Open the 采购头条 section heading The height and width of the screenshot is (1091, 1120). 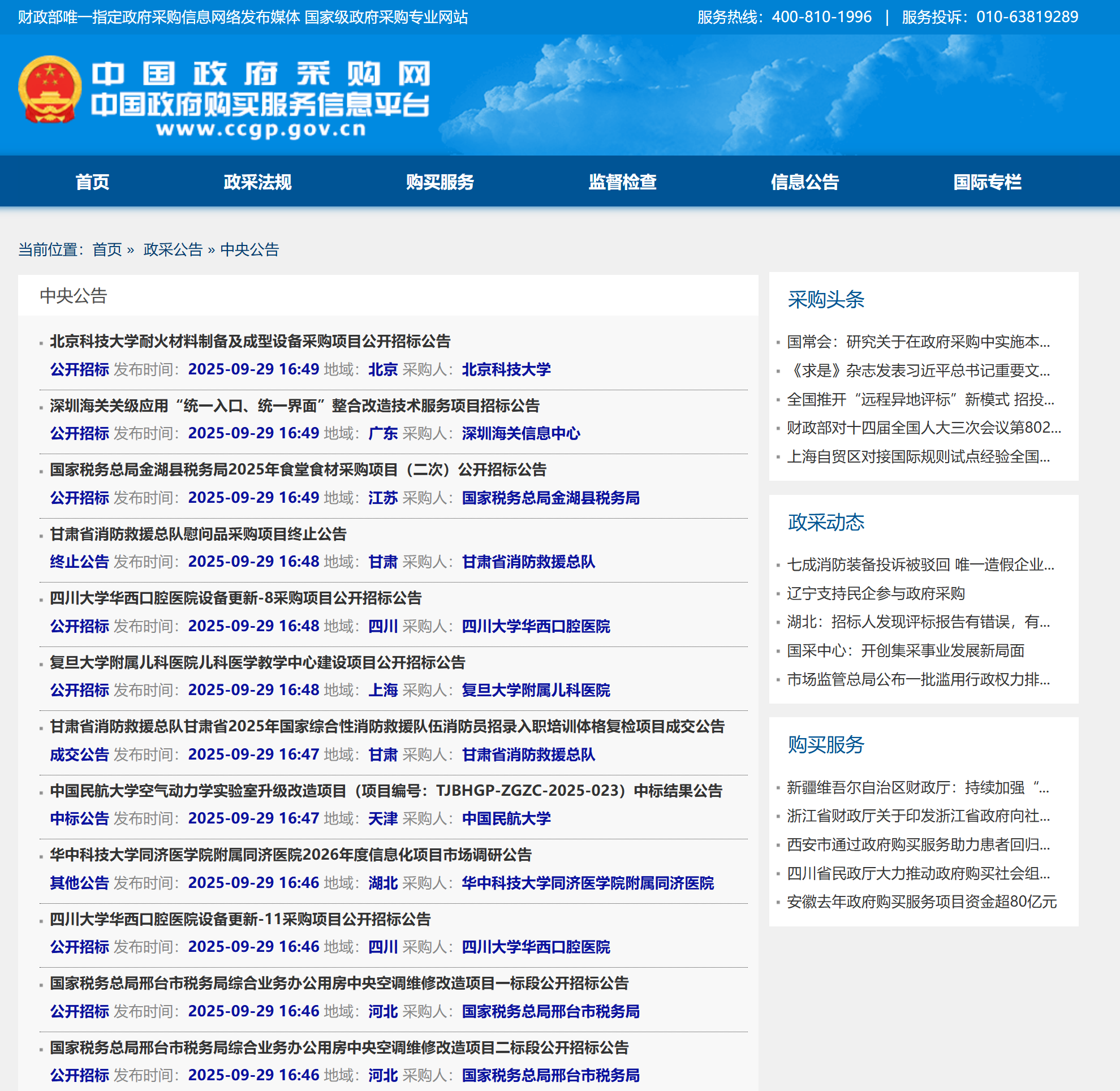(x=825, y=300)
